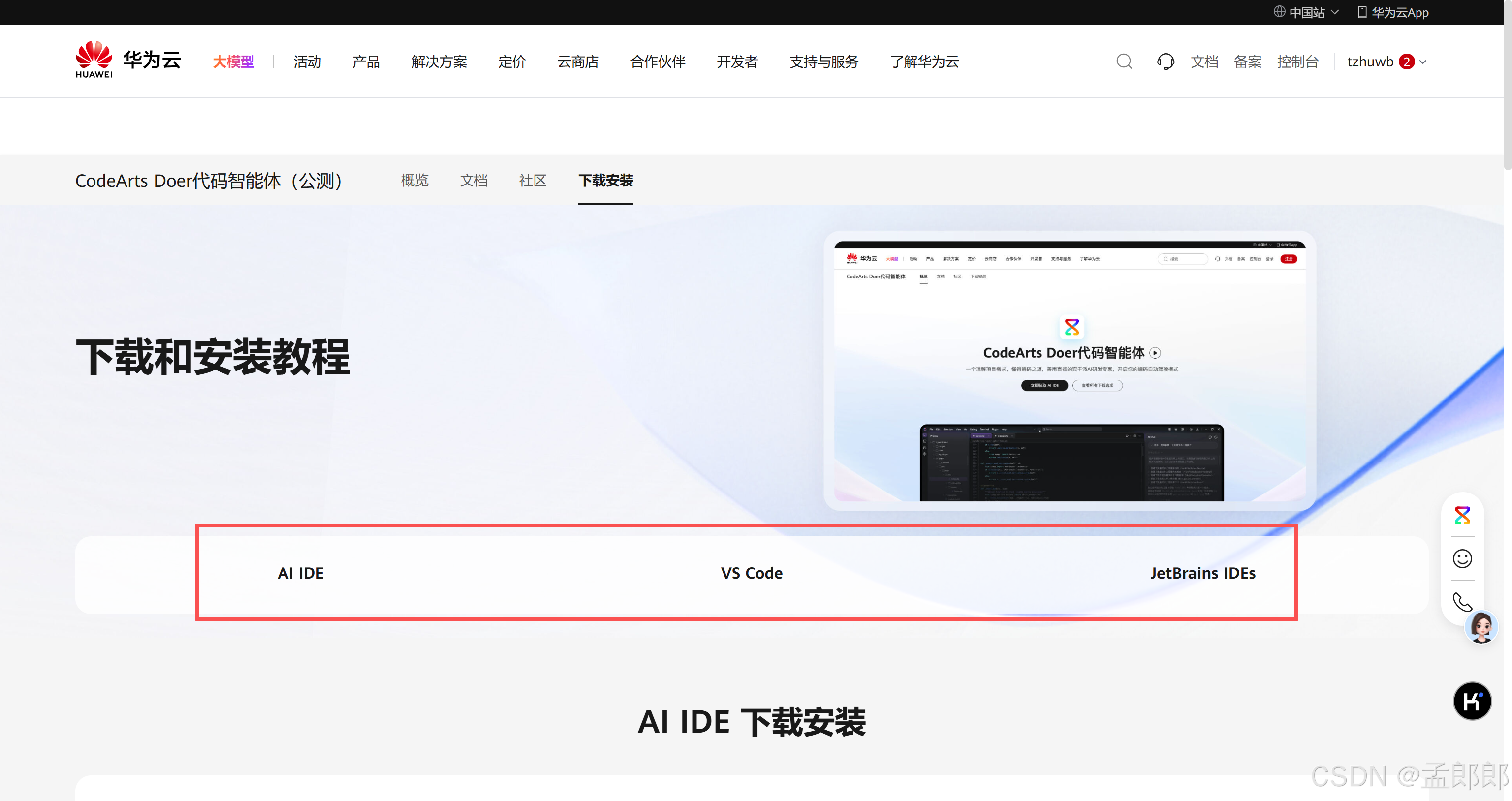Image resolution: width=1512 pixels, height=801 pixels.
Task: Open the 大模型 navigation menu
Action: (x=233, y=61)
